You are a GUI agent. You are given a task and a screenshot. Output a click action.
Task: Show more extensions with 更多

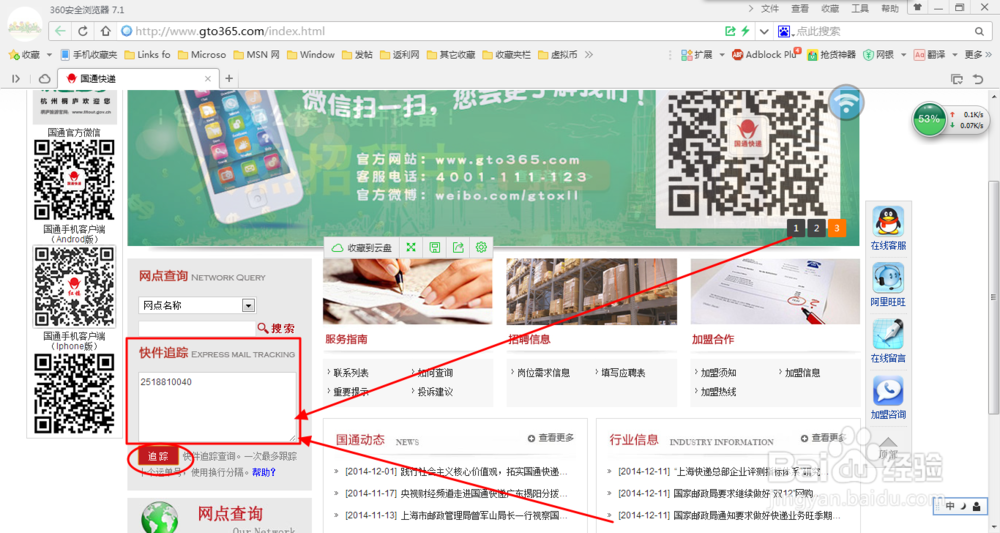[x=978, y=55]
